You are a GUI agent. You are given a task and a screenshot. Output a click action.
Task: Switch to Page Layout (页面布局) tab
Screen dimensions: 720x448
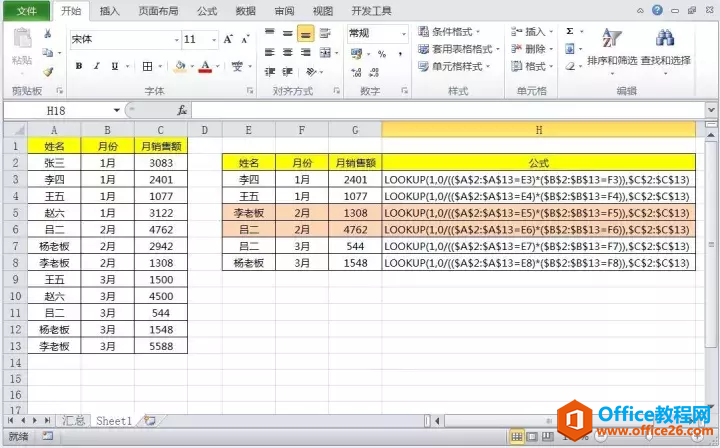158,11
